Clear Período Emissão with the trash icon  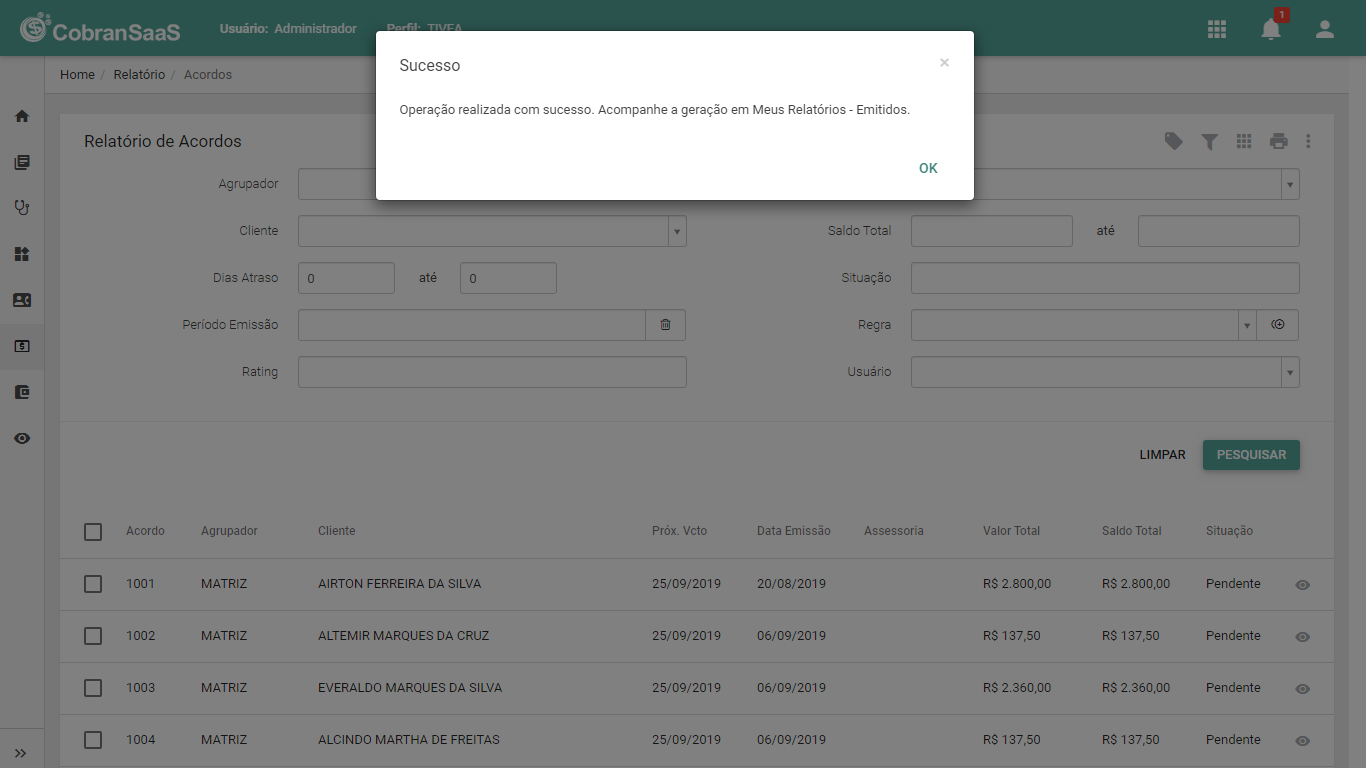tap(666, 325)
